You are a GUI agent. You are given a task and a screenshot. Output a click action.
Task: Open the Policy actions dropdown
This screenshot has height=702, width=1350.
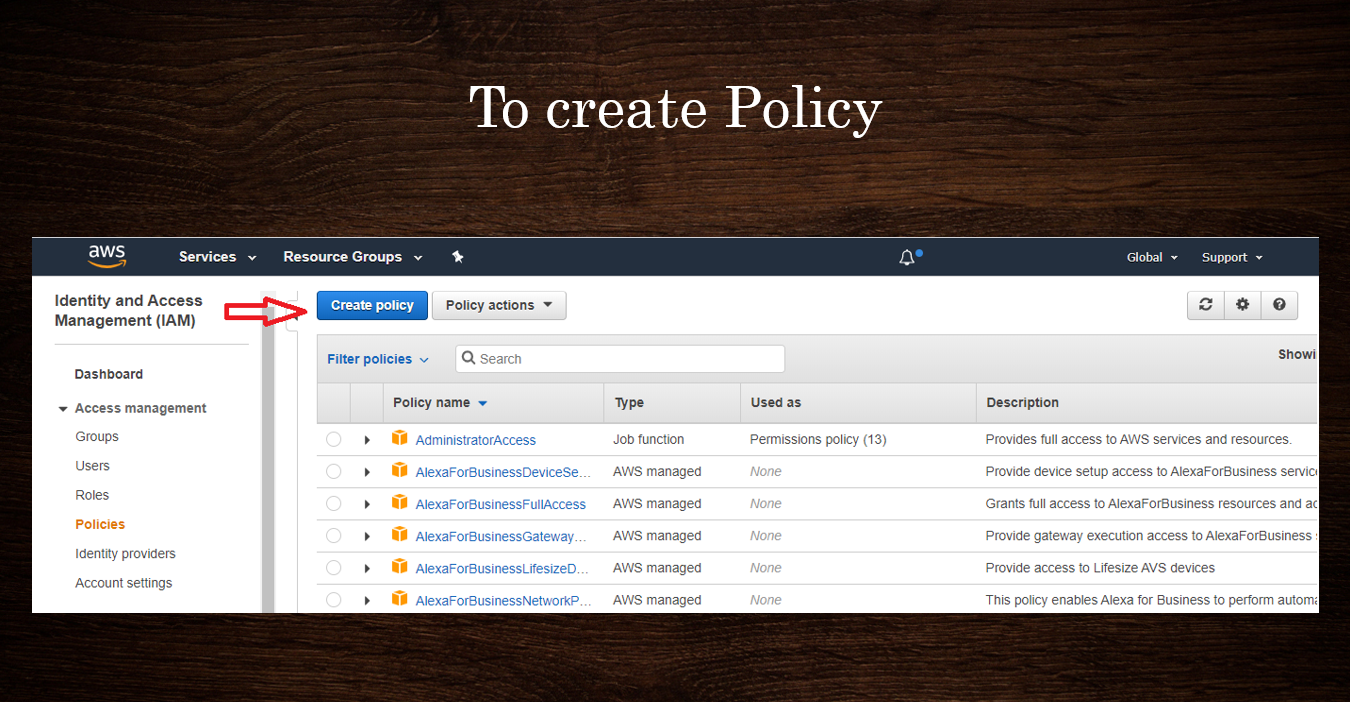tap(499, 305)
